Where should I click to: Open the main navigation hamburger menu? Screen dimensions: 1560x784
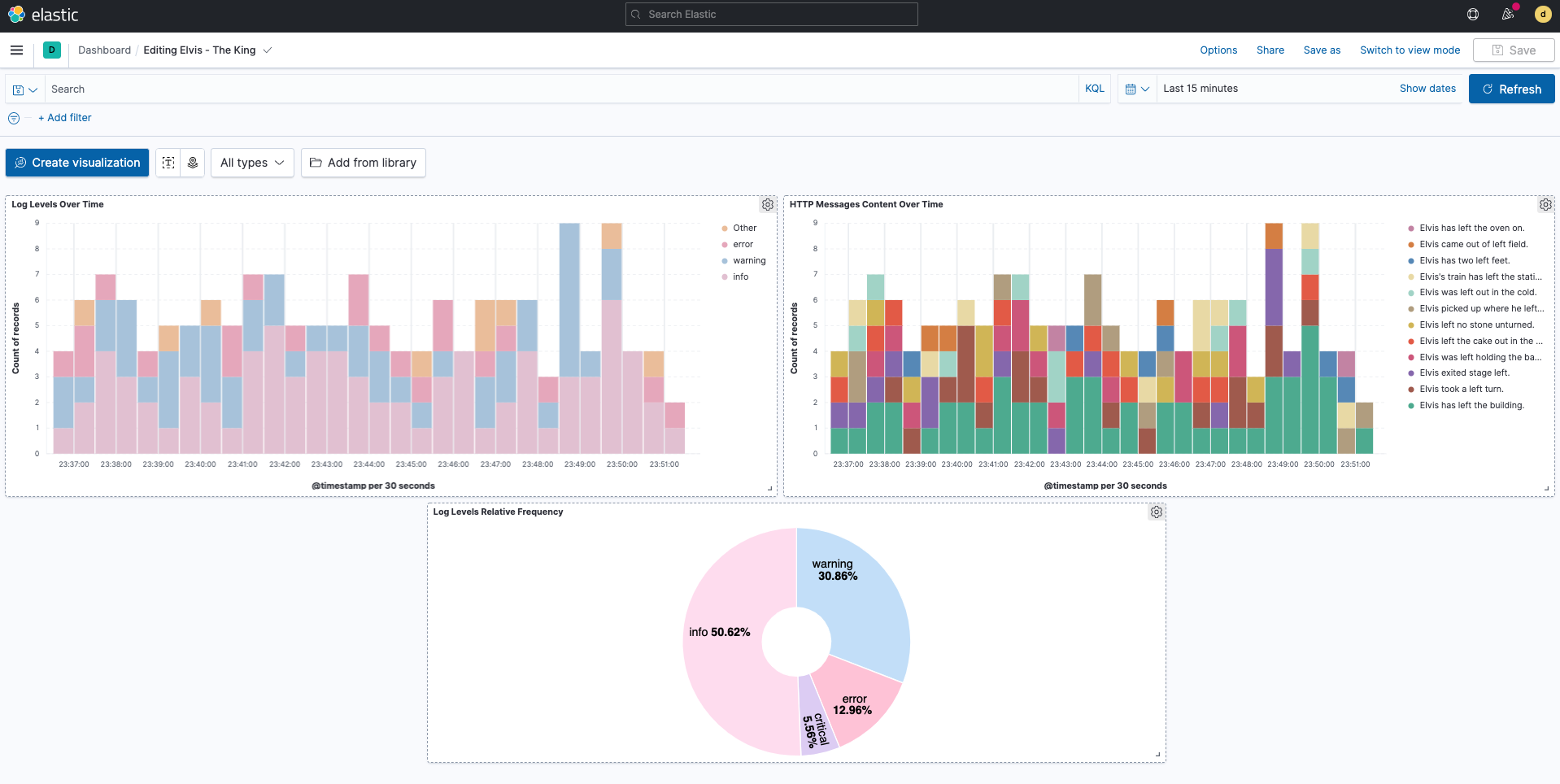[x=15, y=50]
